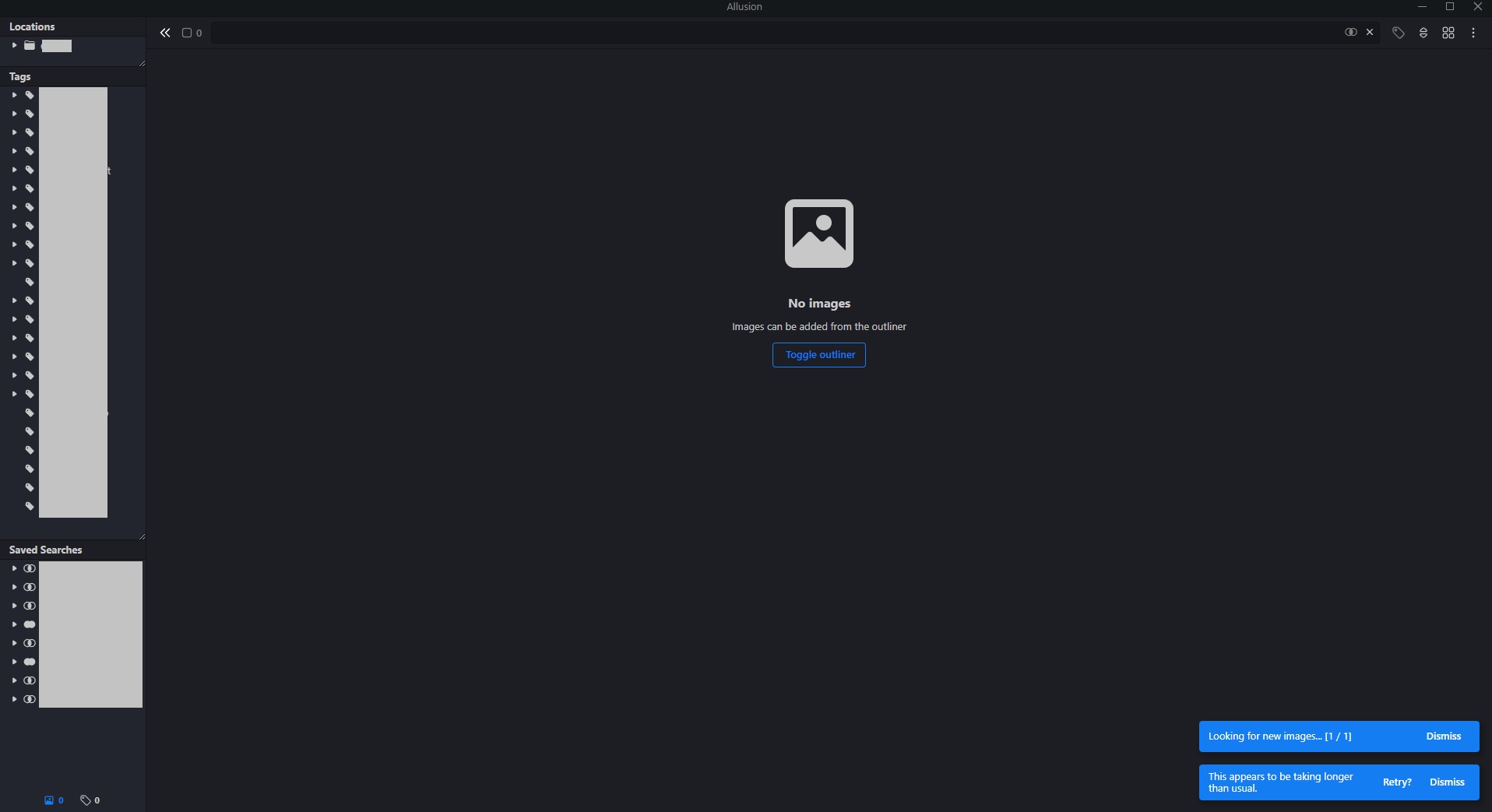Viewport: 1492px width, 812px height.
Task: Dismiss the looking-for-new-images progress toast
Action: click(x=1444, y=736)
